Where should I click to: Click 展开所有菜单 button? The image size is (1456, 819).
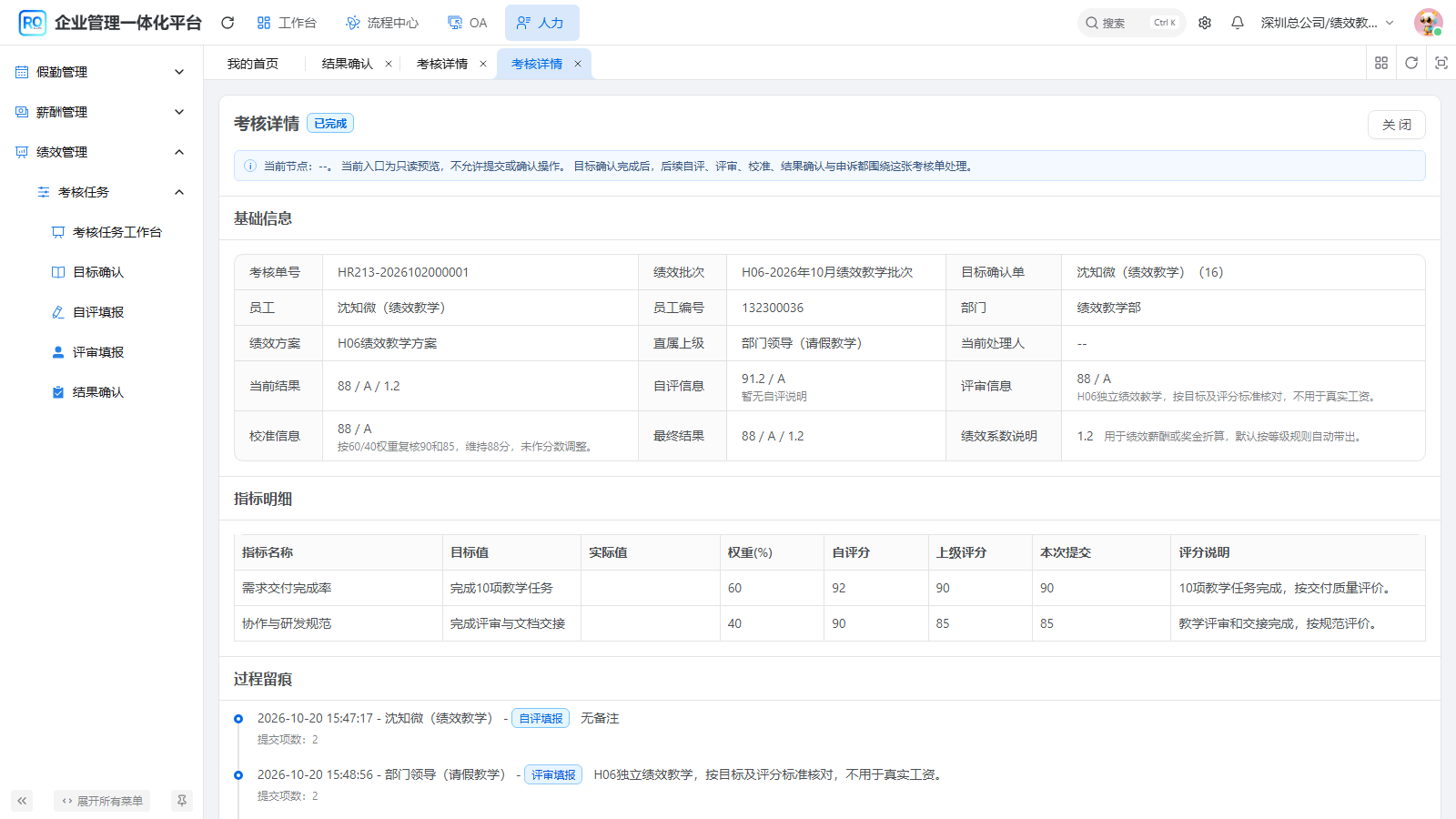pyautogui.click(x=102, y=801)
